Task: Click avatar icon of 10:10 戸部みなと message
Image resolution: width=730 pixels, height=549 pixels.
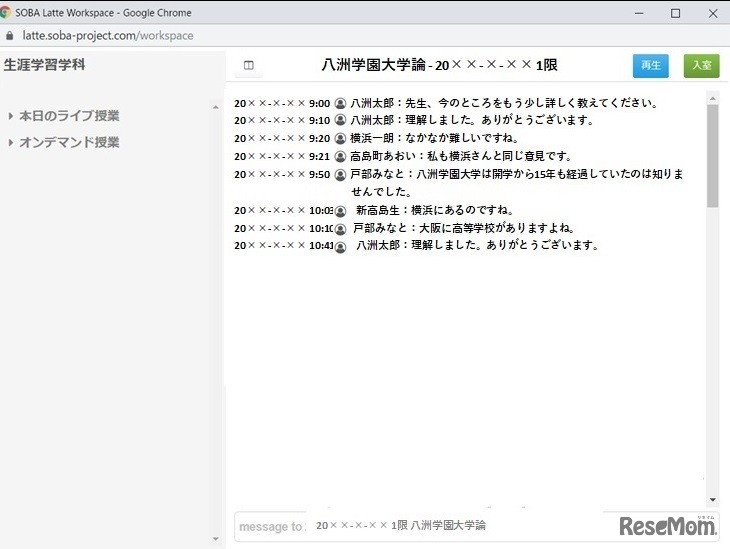Action: 340,229
